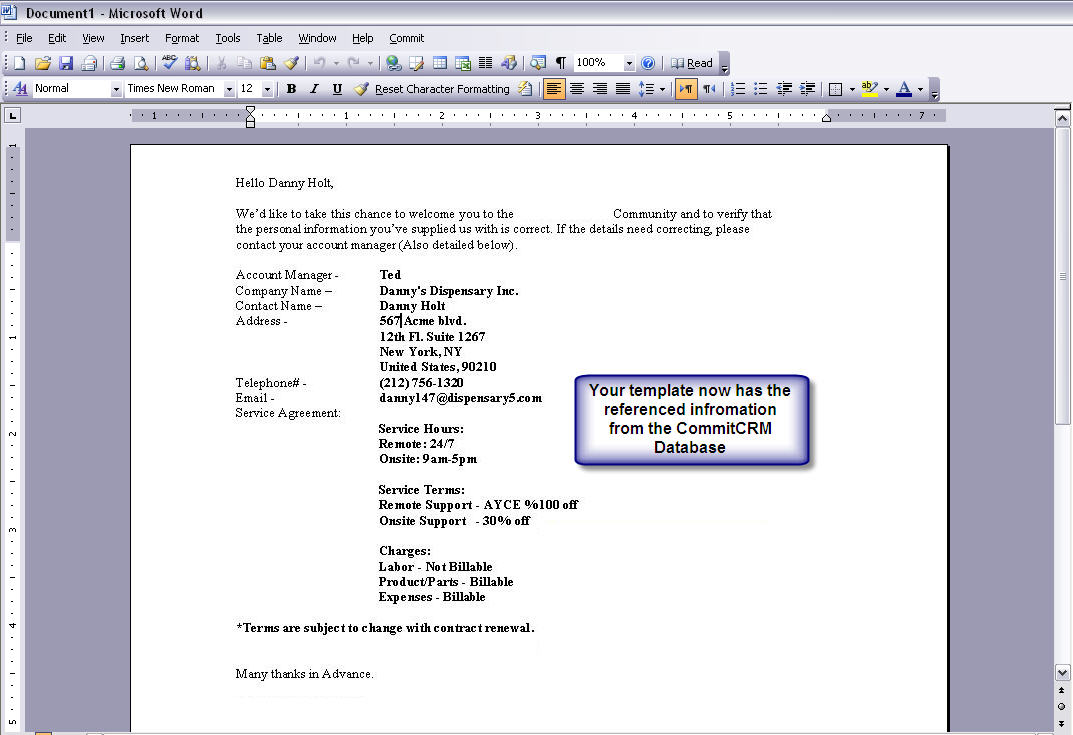Toggle Bold formatting
Viewport: 1073px width, 735px height.
coord(291,89)
